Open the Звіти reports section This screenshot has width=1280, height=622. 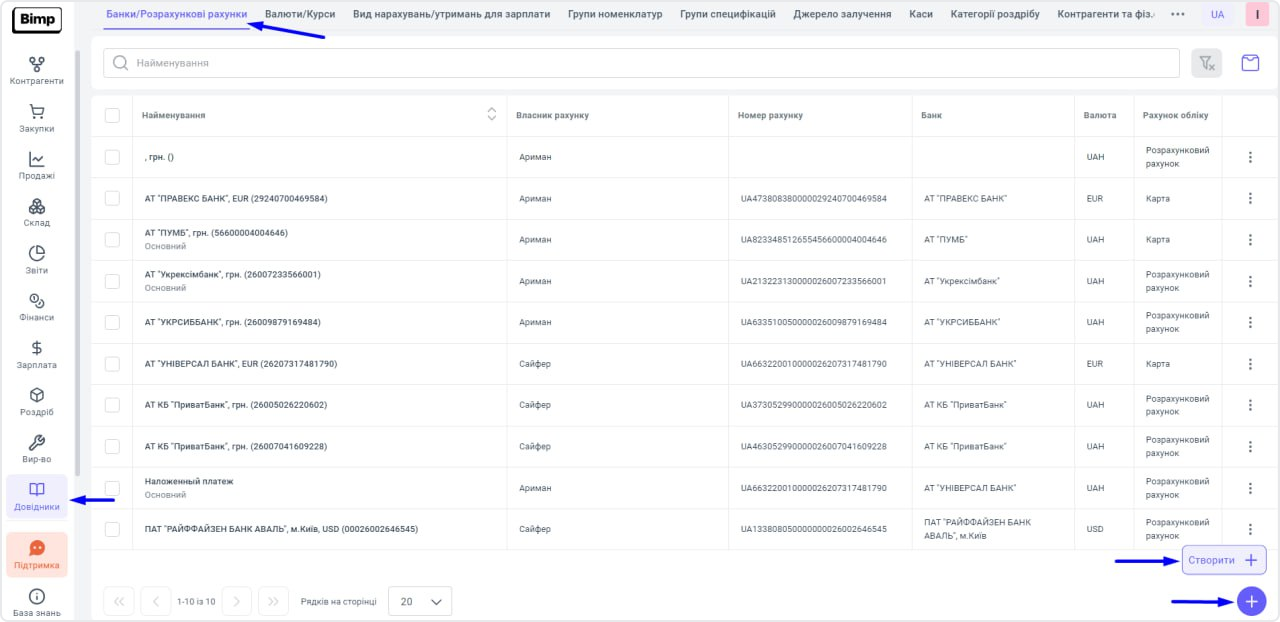37,260
